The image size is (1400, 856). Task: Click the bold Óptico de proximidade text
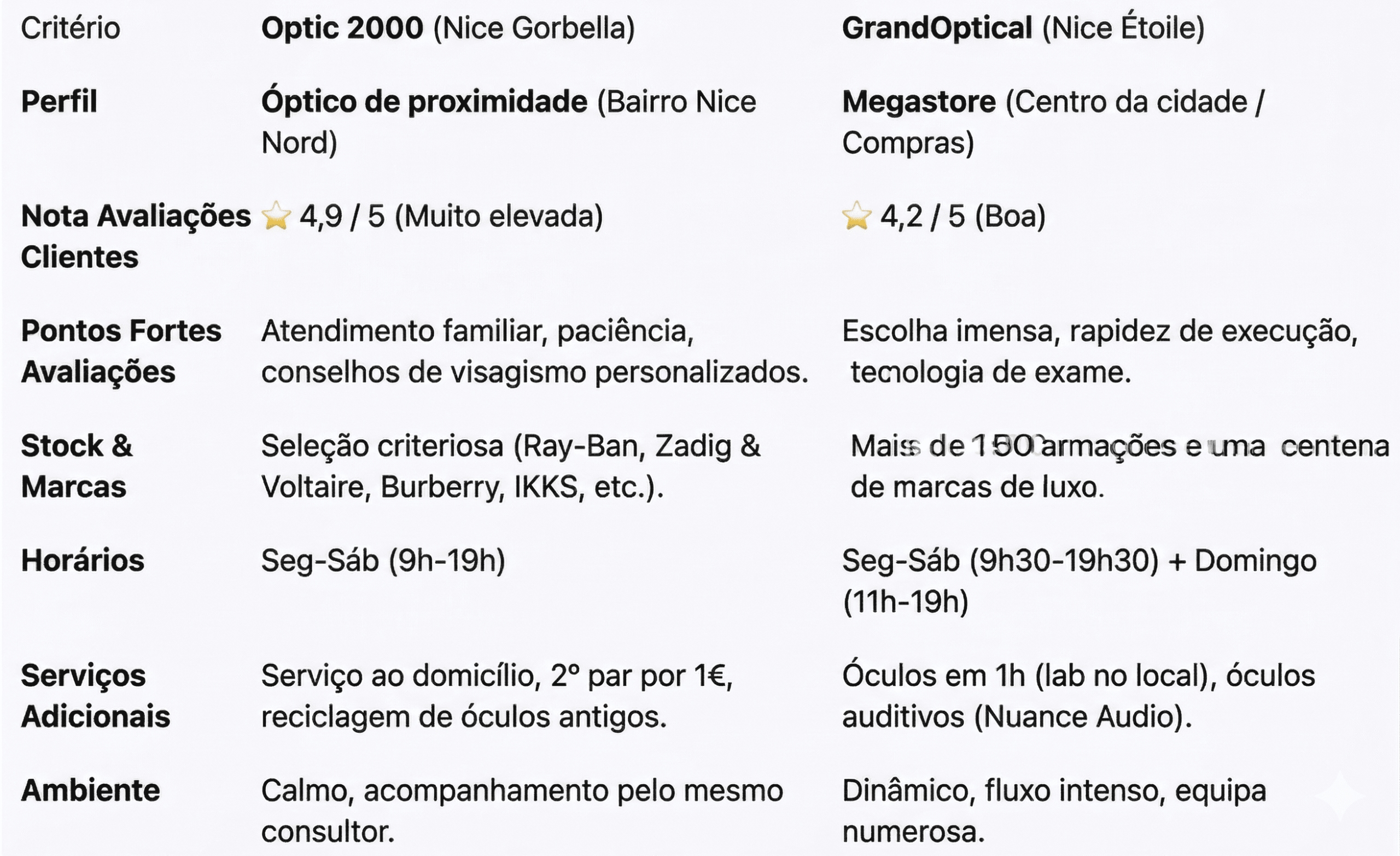point(424,102)
